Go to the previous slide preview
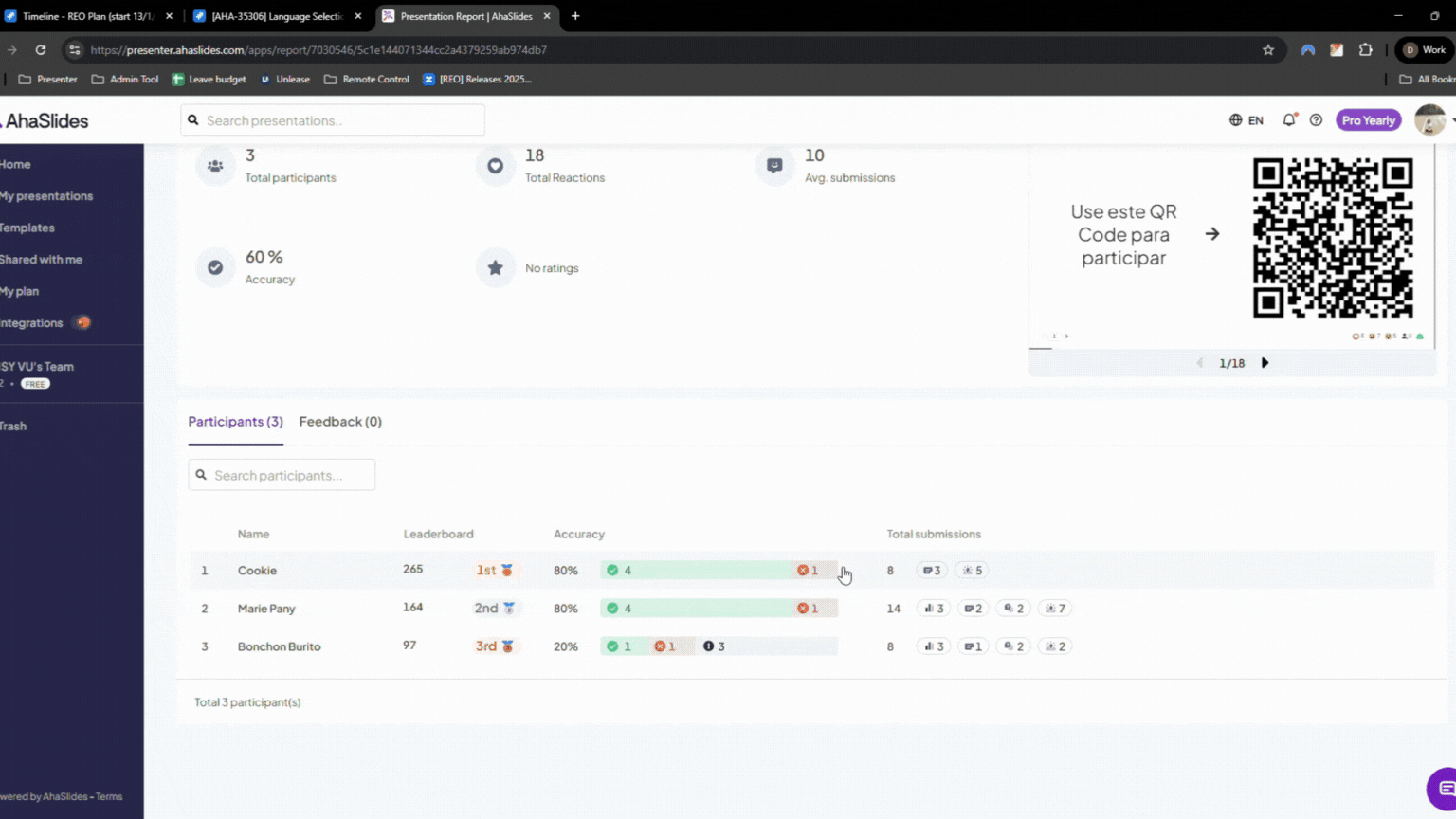The image size is (1456, 819). 1199,363
